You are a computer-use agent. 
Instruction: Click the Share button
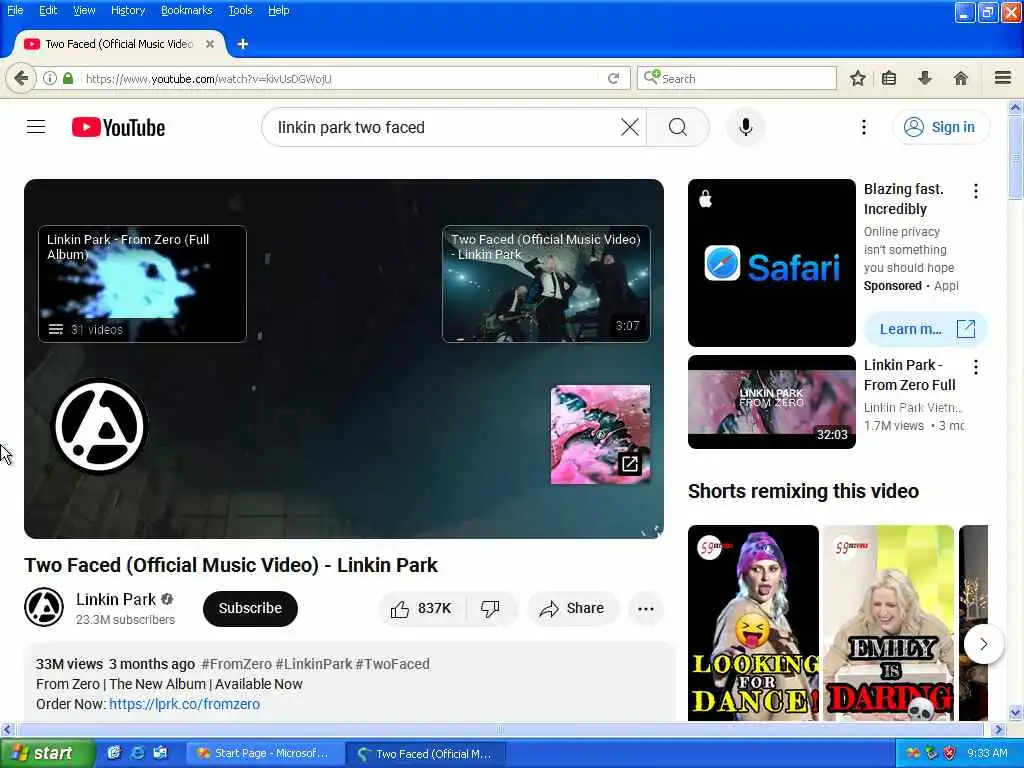coord(571,608)
